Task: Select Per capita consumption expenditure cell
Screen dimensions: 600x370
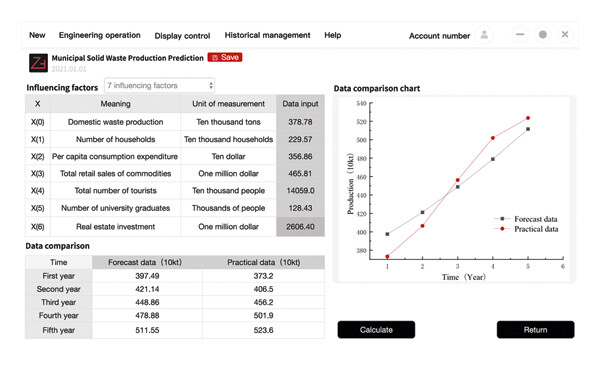Action: coord(116,156)
